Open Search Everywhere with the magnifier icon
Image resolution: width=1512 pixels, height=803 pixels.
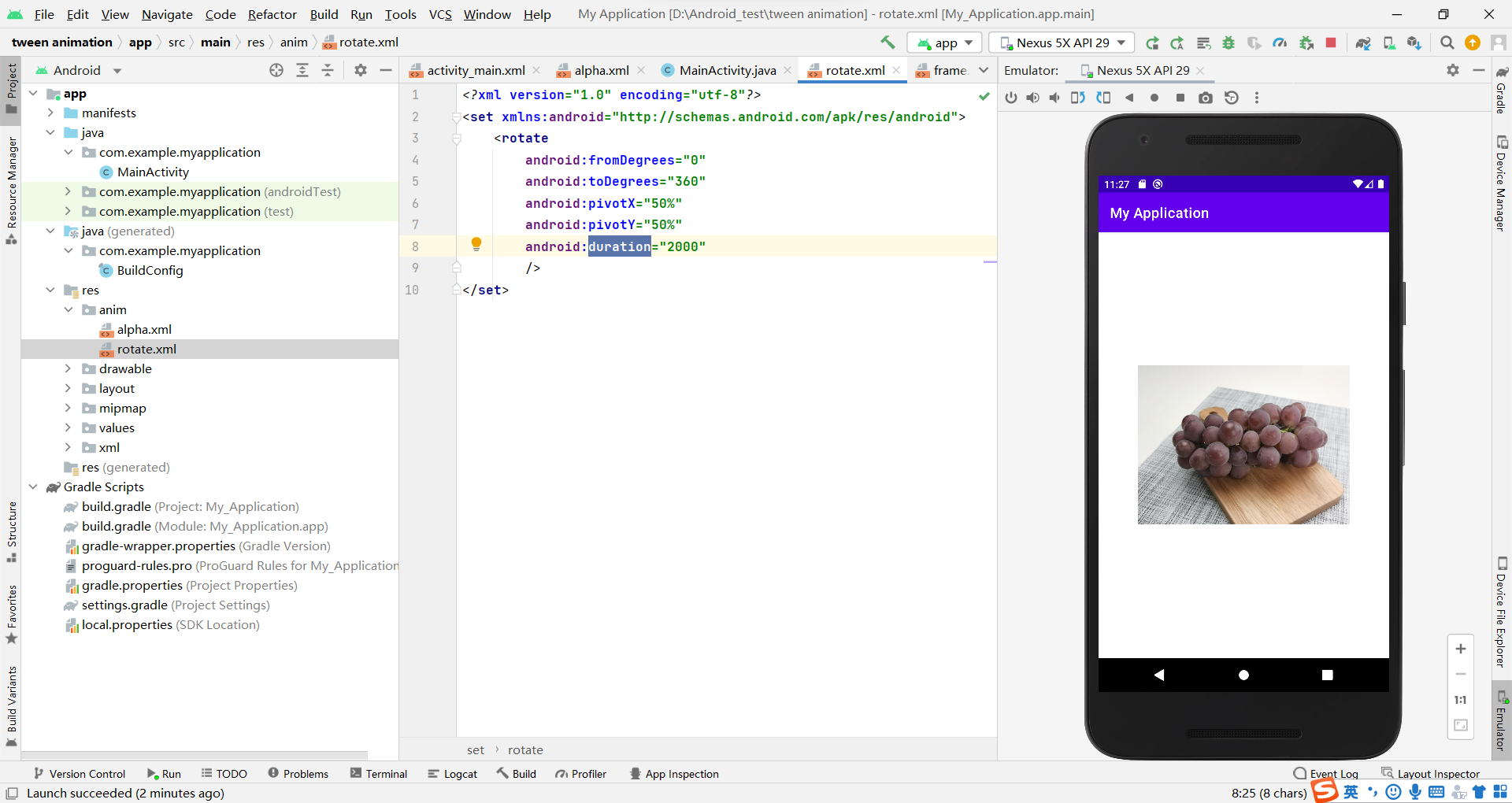pos(1447,43)
